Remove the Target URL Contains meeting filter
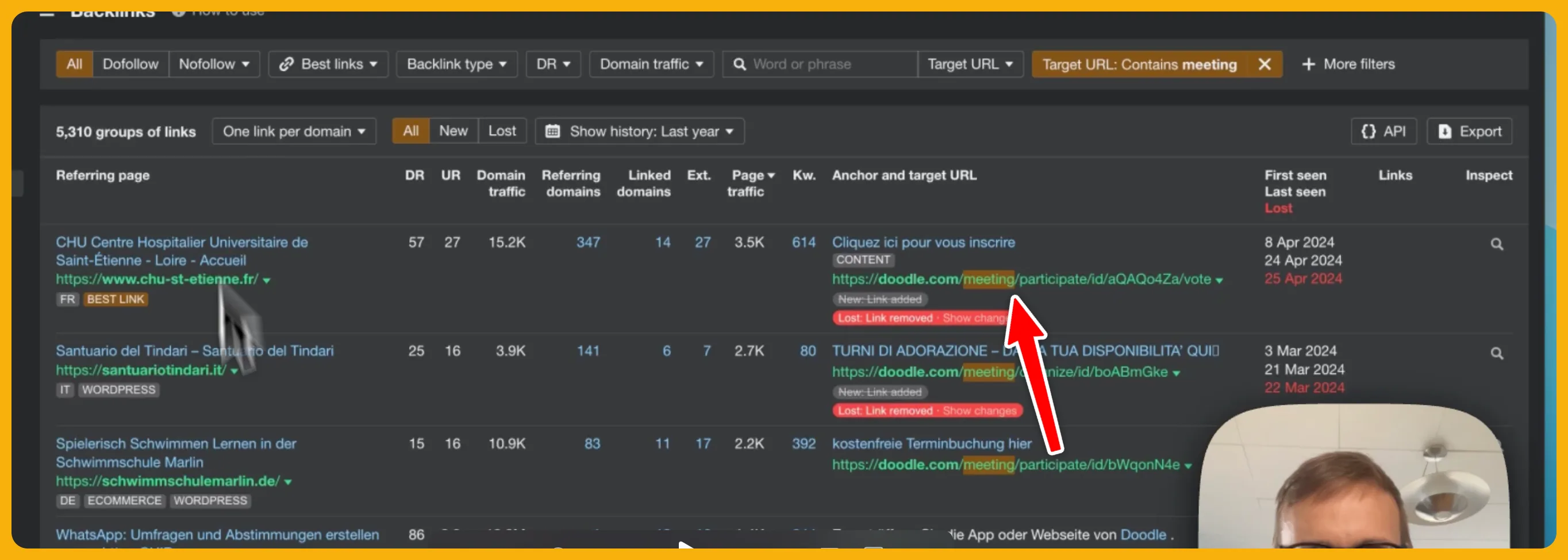This screenshot has width=1568, height=560. [x=1265, y=64]
